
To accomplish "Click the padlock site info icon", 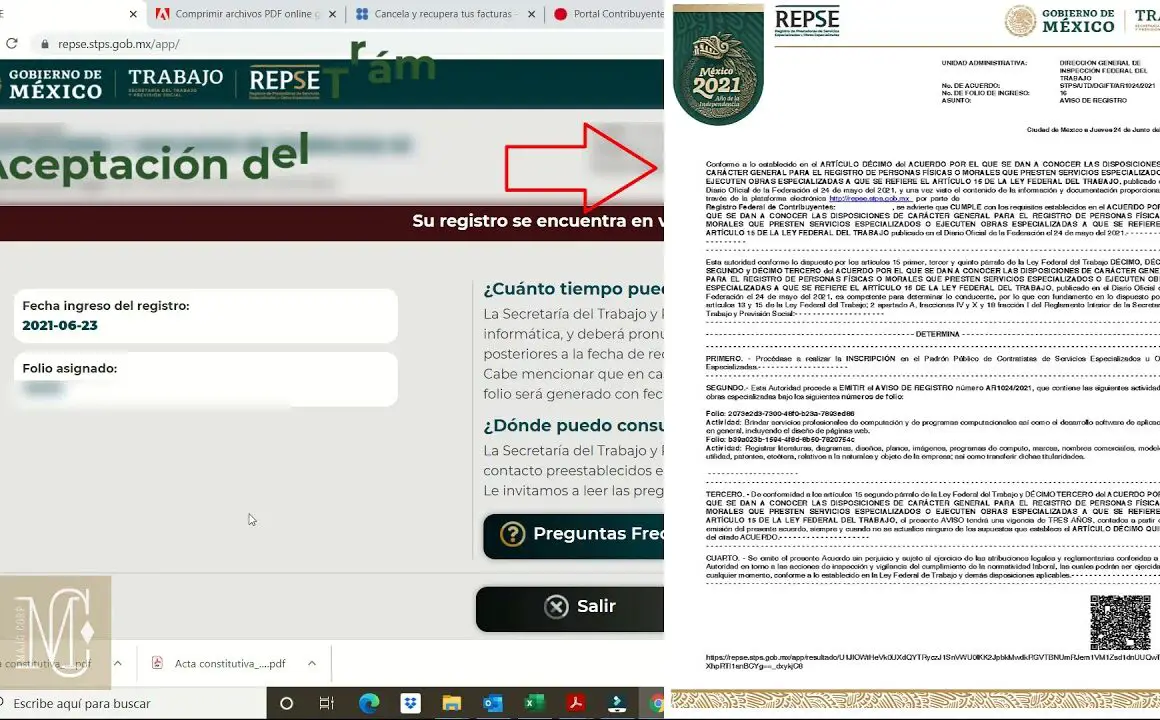I will pyautogui.click(x=44, y=44).
